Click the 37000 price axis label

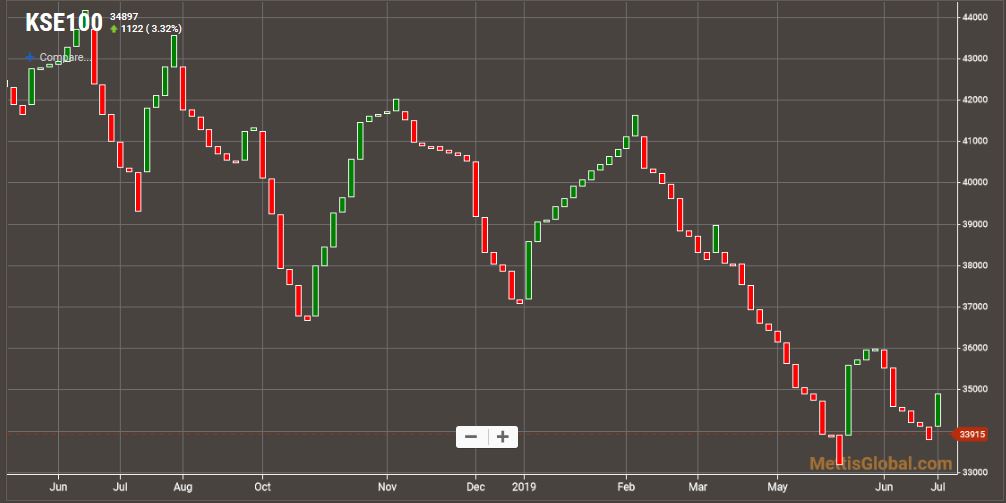[x=976, y=307]
